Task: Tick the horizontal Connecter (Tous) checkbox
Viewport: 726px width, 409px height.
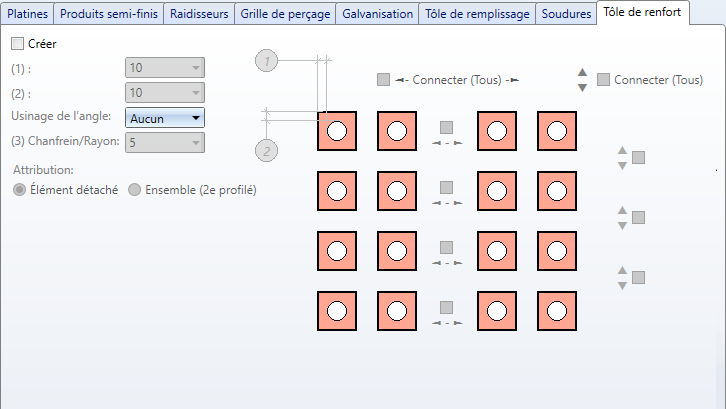Action: tap(384, 80)
